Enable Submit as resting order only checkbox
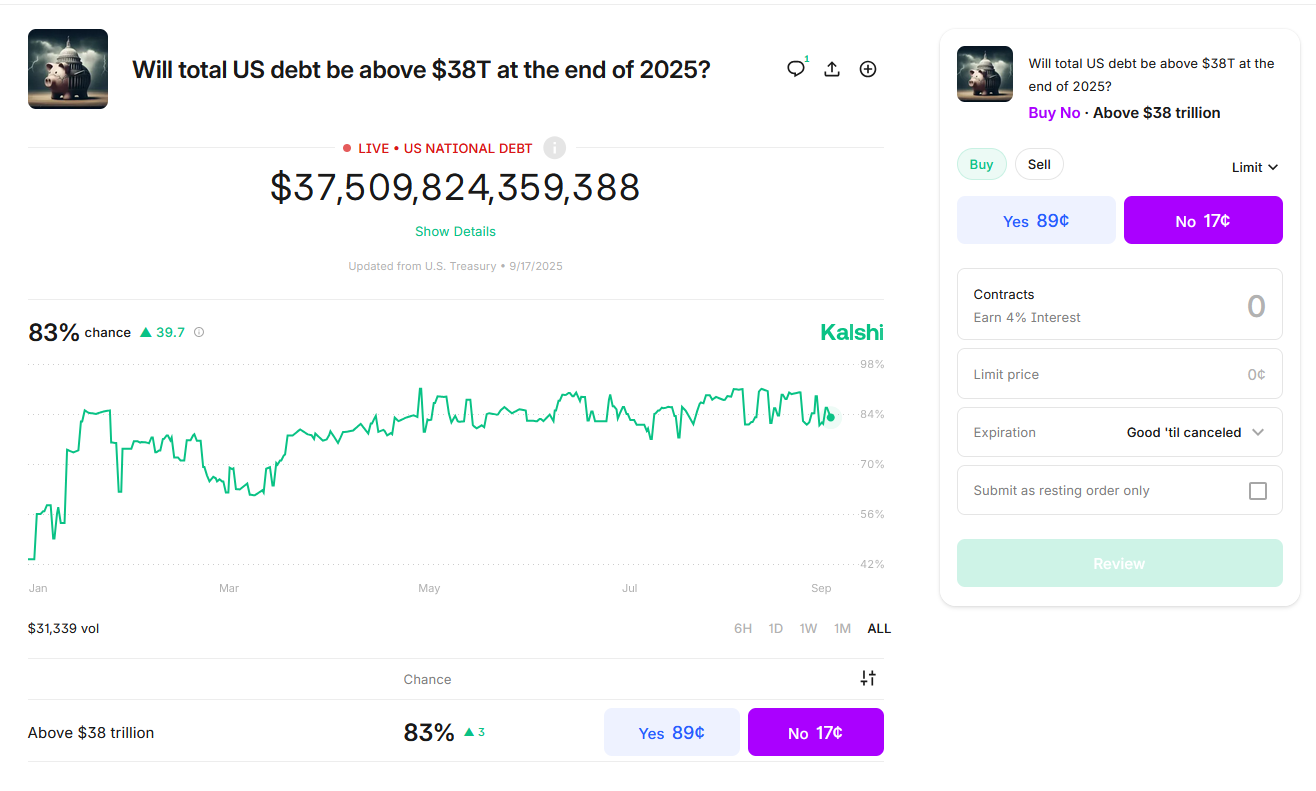1316x791 pixels. pos(1258,491)
